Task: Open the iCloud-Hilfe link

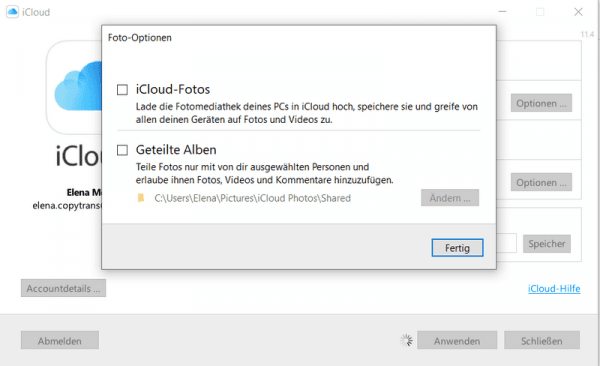Action: click(554, 288)
